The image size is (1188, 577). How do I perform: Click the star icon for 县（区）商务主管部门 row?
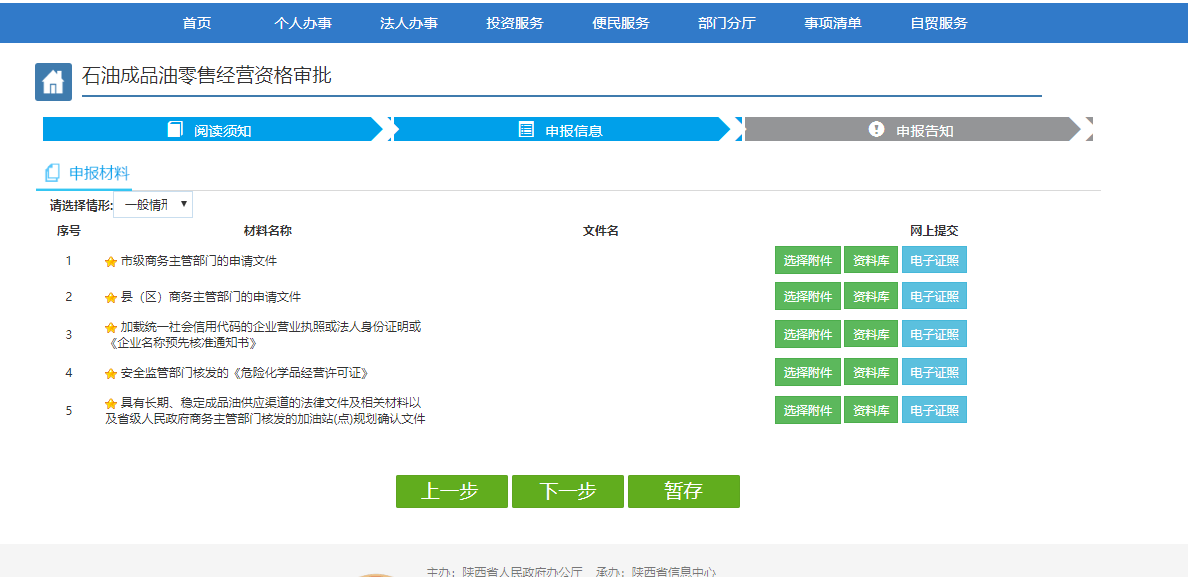point(111,298)
